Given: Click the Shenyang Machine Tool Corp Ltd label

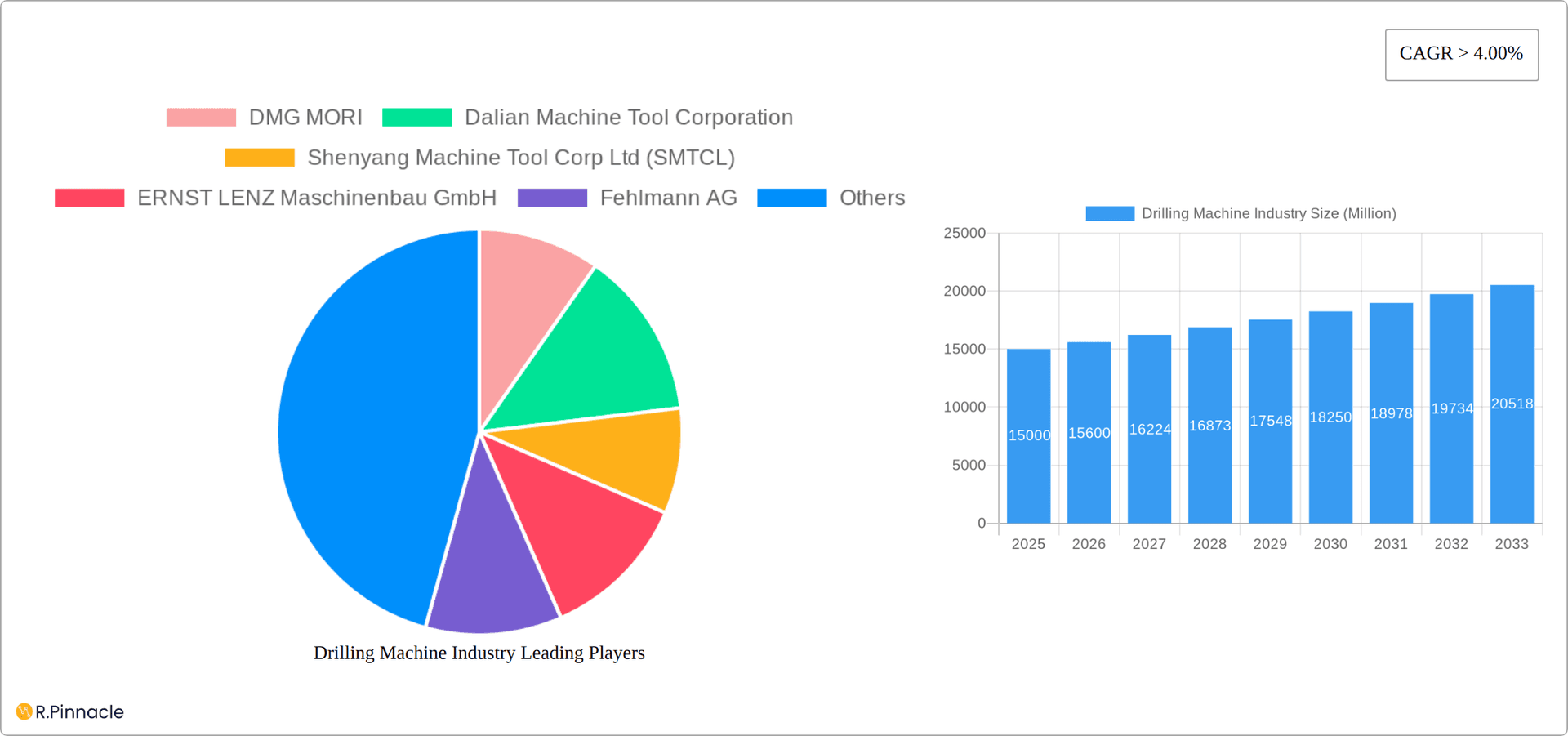Looking at the screenshot, I should tap(521, 157).
